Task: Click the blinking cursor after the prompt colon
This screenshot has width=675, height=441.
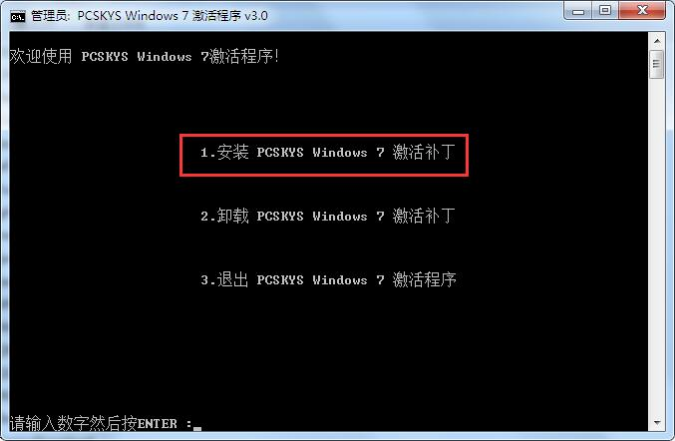Action: (x=197, y=429)
